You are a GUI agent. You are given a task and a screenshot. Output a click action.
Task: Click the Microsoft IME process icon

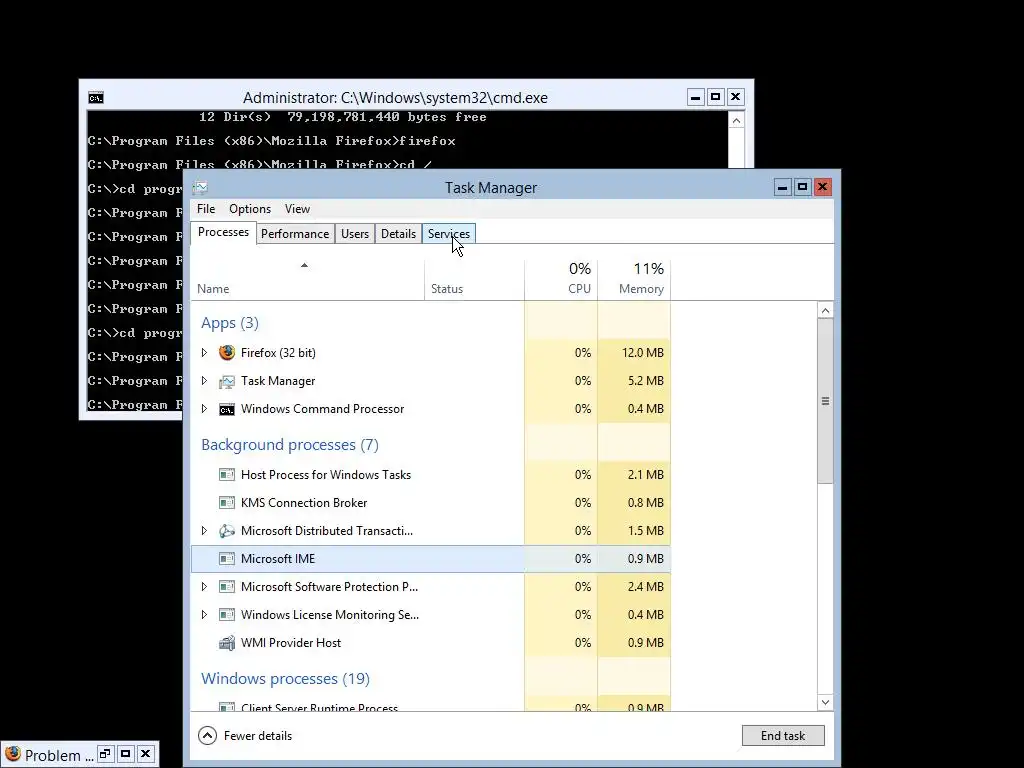[x=227, y=559]
